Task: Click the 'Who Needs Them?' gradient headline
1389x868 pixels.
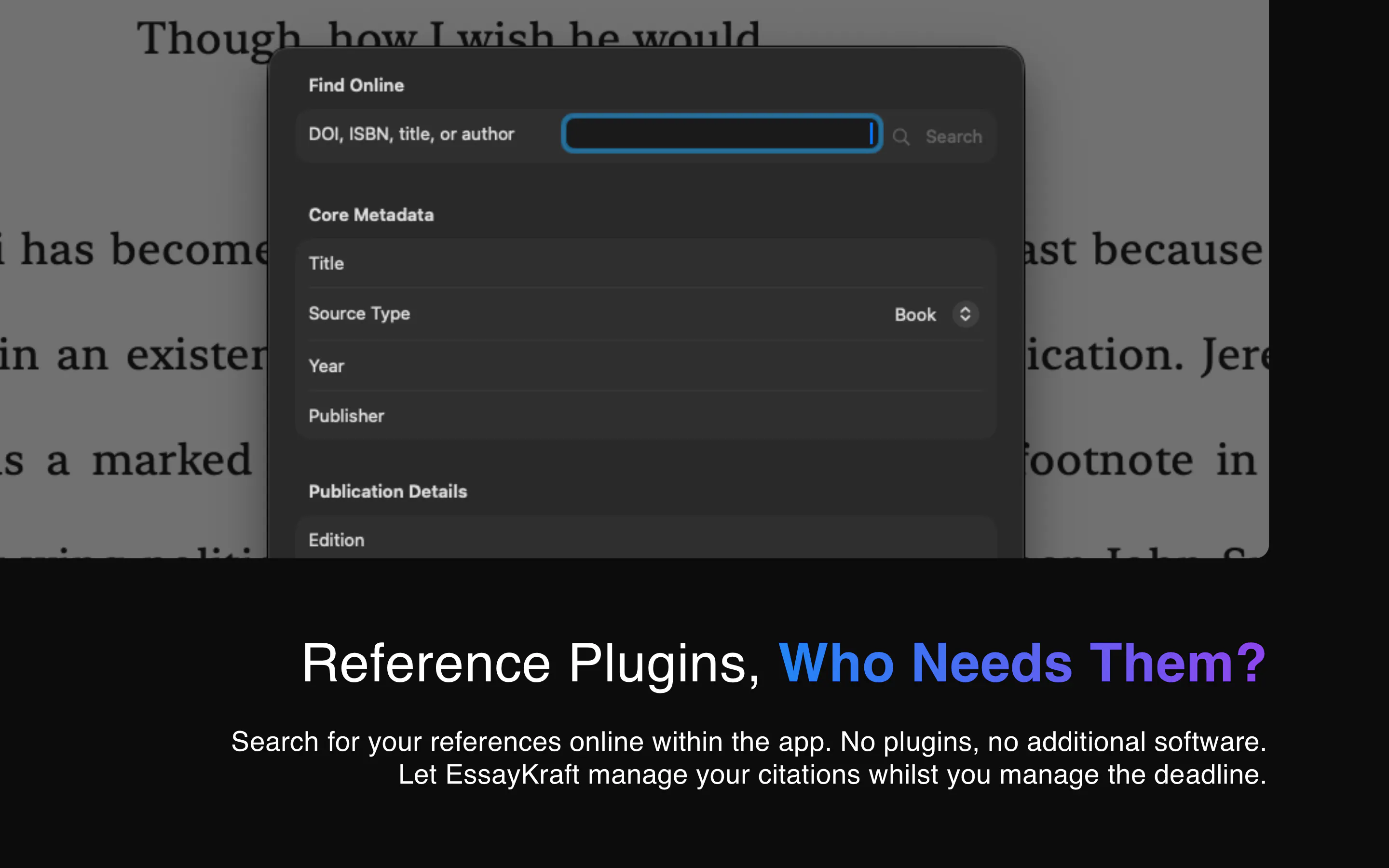Action: click(1022, 664)
